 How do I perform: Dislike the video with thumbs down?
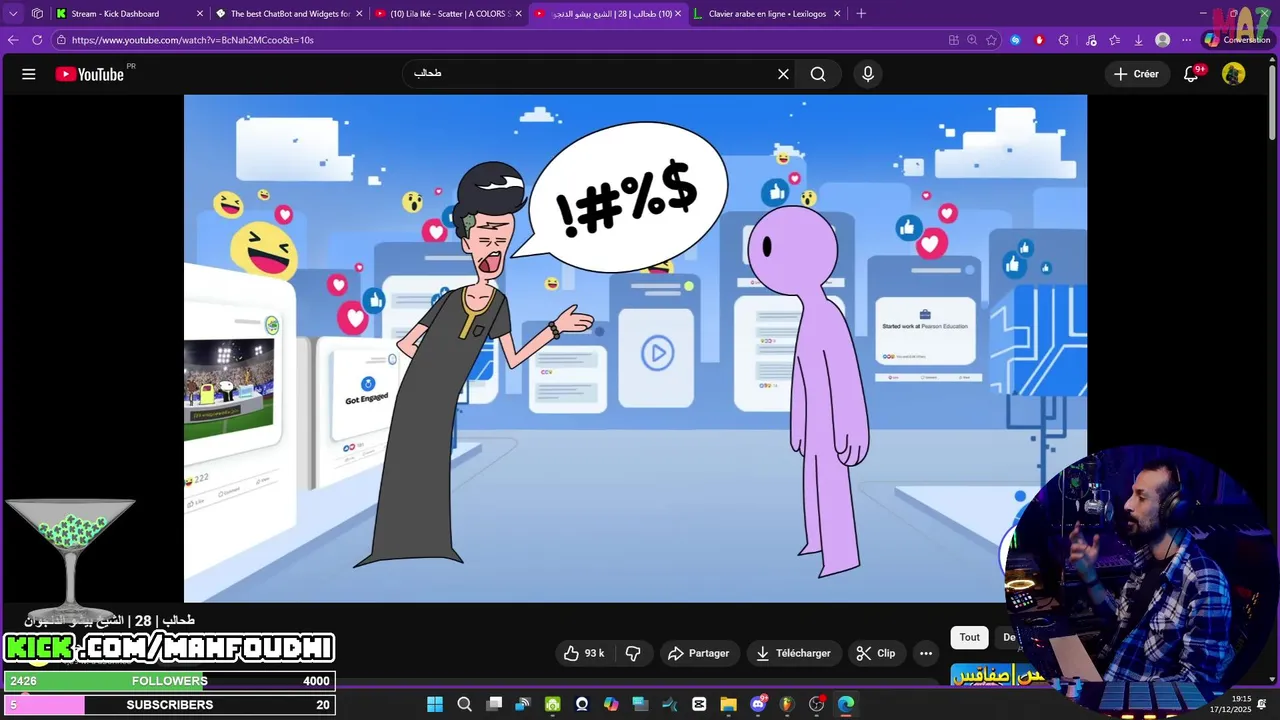633,653
